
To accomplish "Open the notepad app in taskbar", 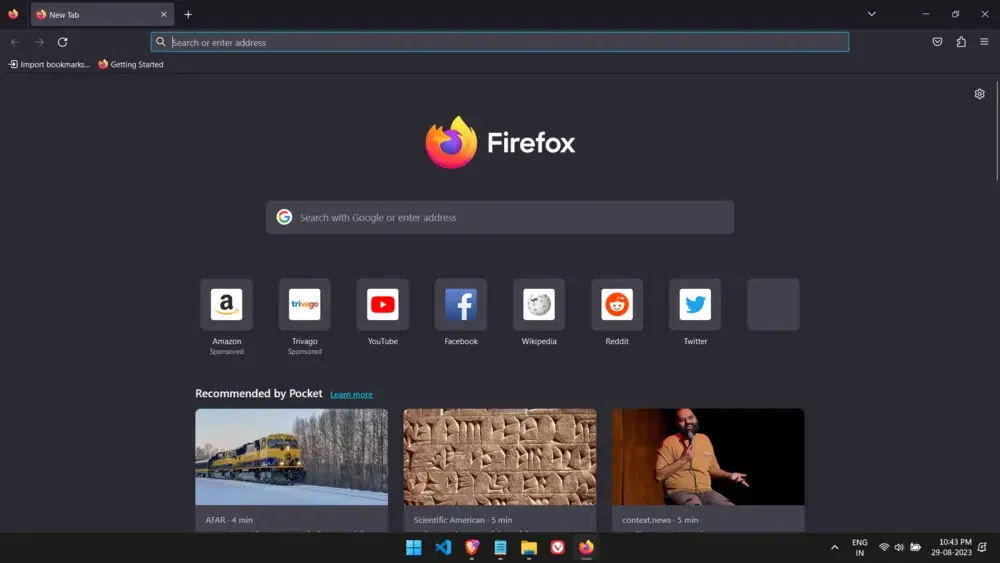I will coord(501,548).
